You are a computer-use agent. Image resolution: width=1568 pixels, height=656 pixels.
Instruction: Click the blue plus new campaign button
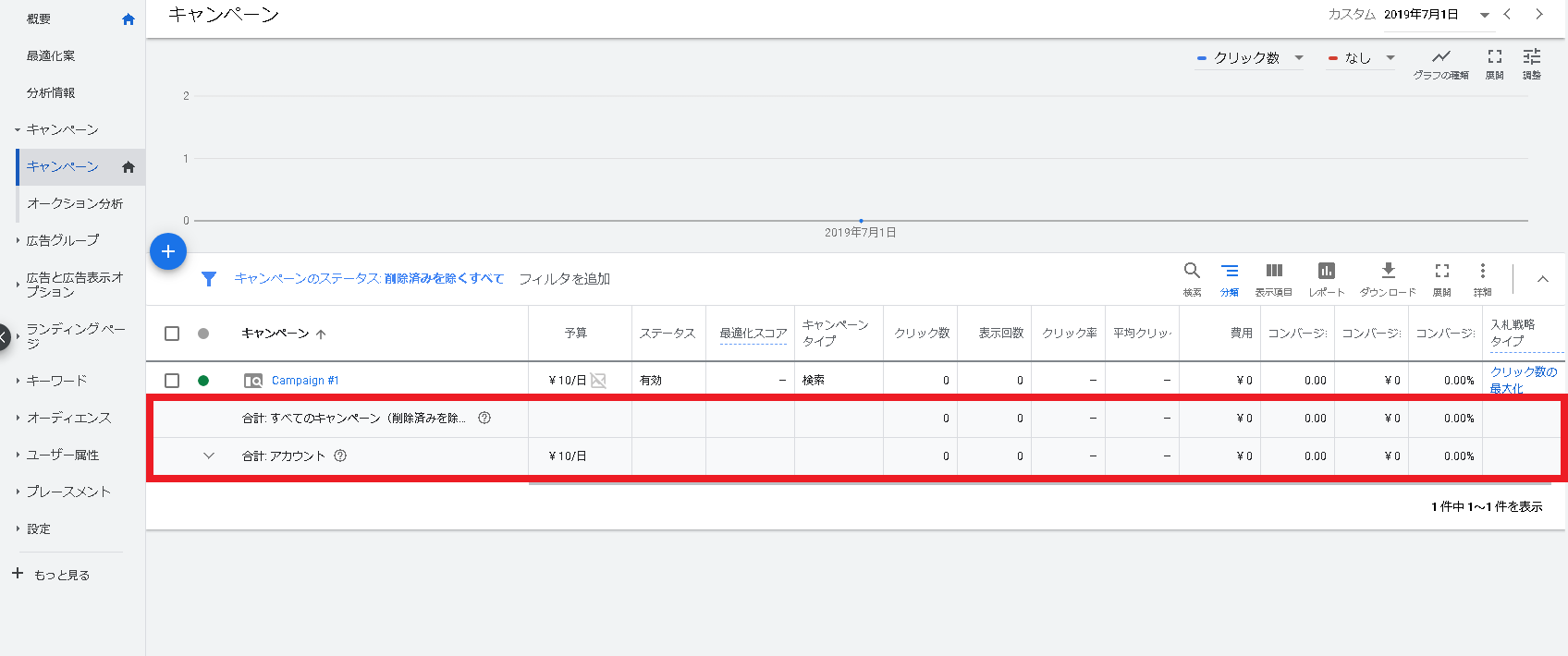point(168,251)
